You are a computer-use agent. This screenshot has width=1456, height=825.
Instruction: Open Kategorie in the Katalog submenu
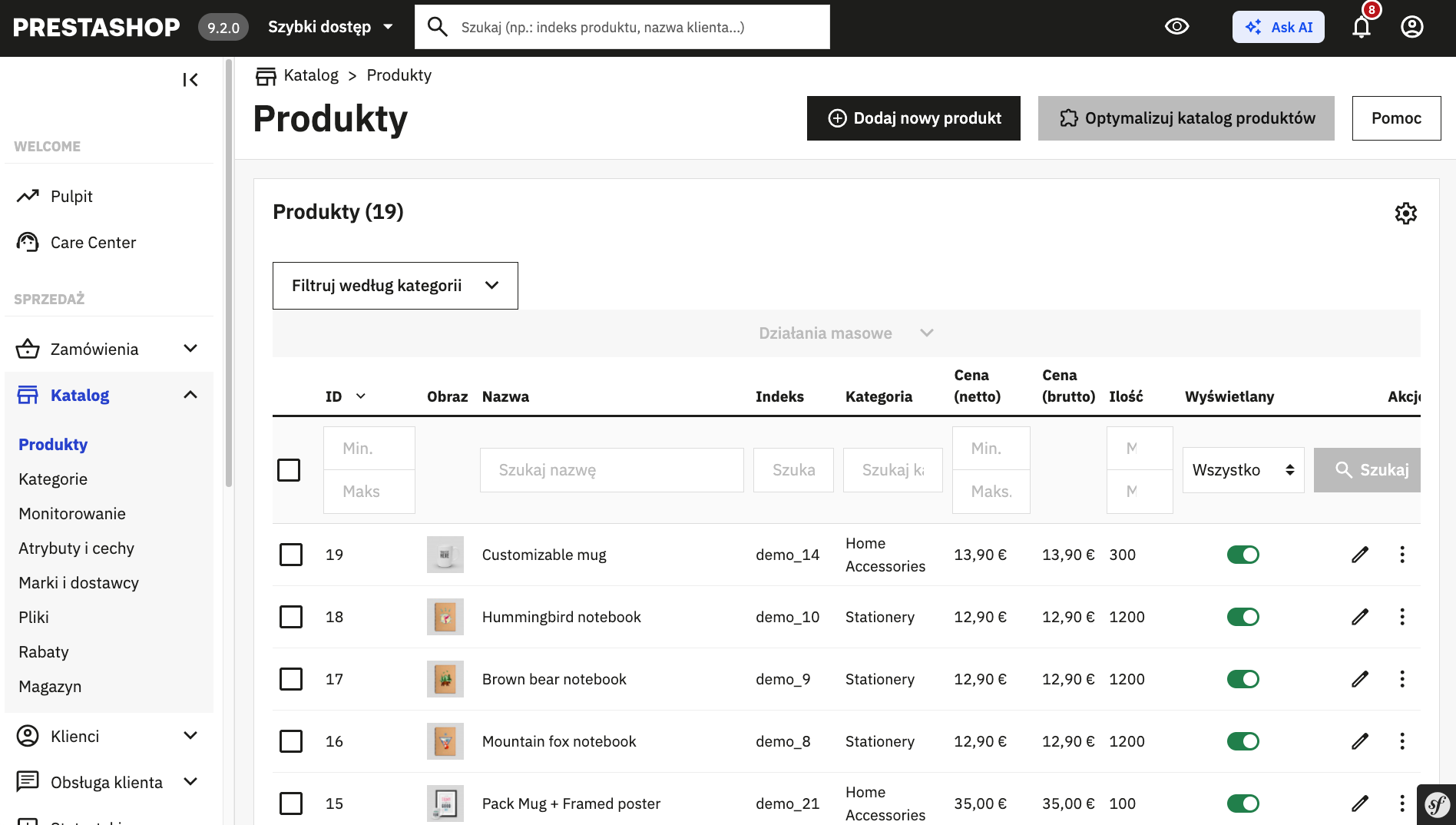click(53, 479)
